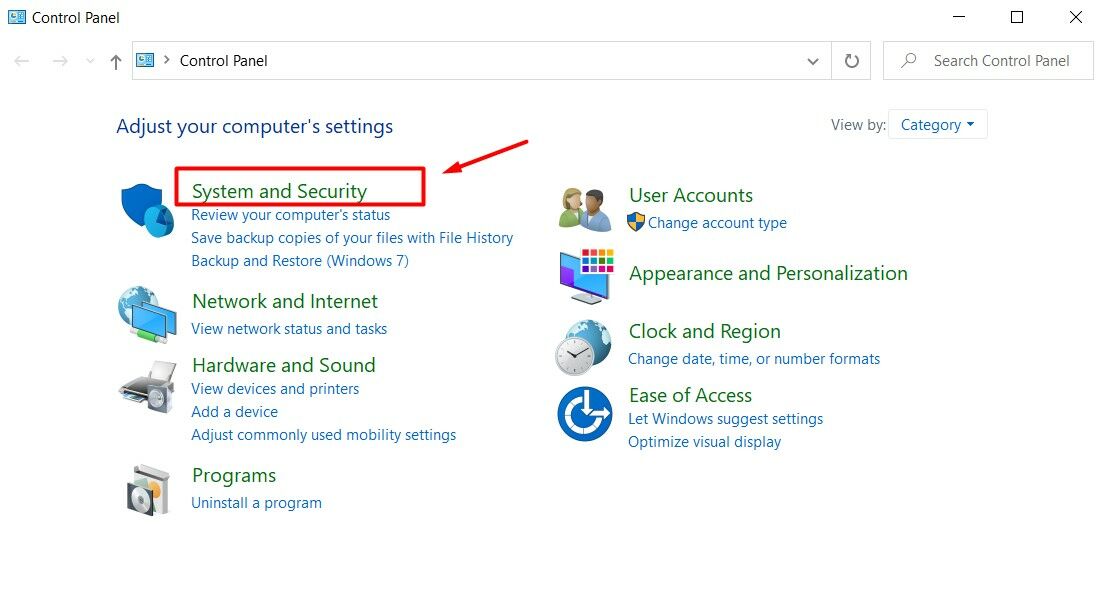This screenshot has width=1104, height=609.
Task: Click the Control Panel breadcrumb text
Action: pos(223,61)
